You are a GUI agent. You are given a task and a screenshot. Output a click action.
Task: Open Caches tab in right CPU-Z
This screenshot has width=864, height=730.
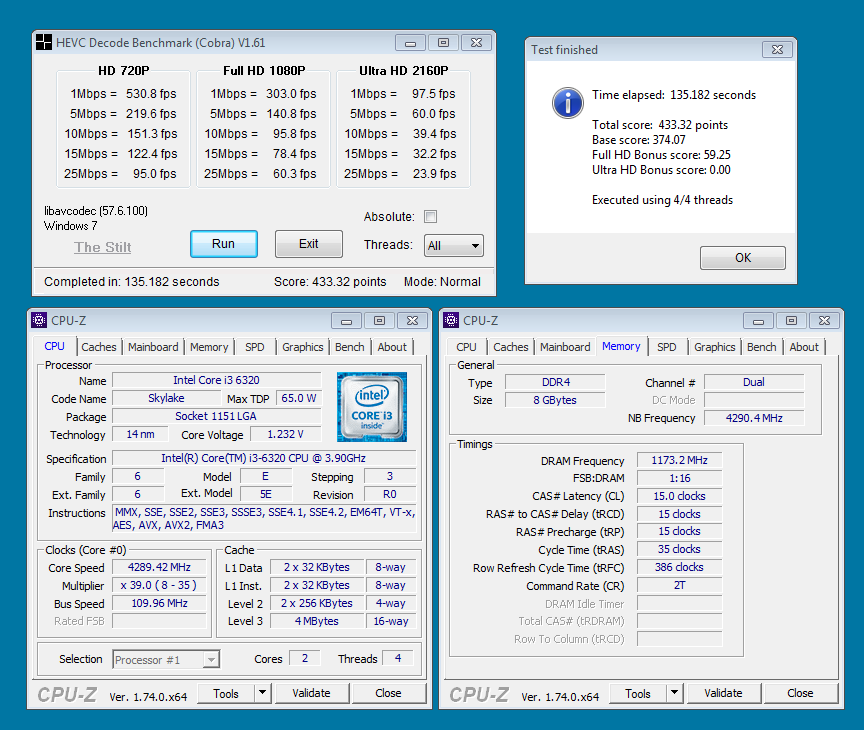[x=511, y=347]
